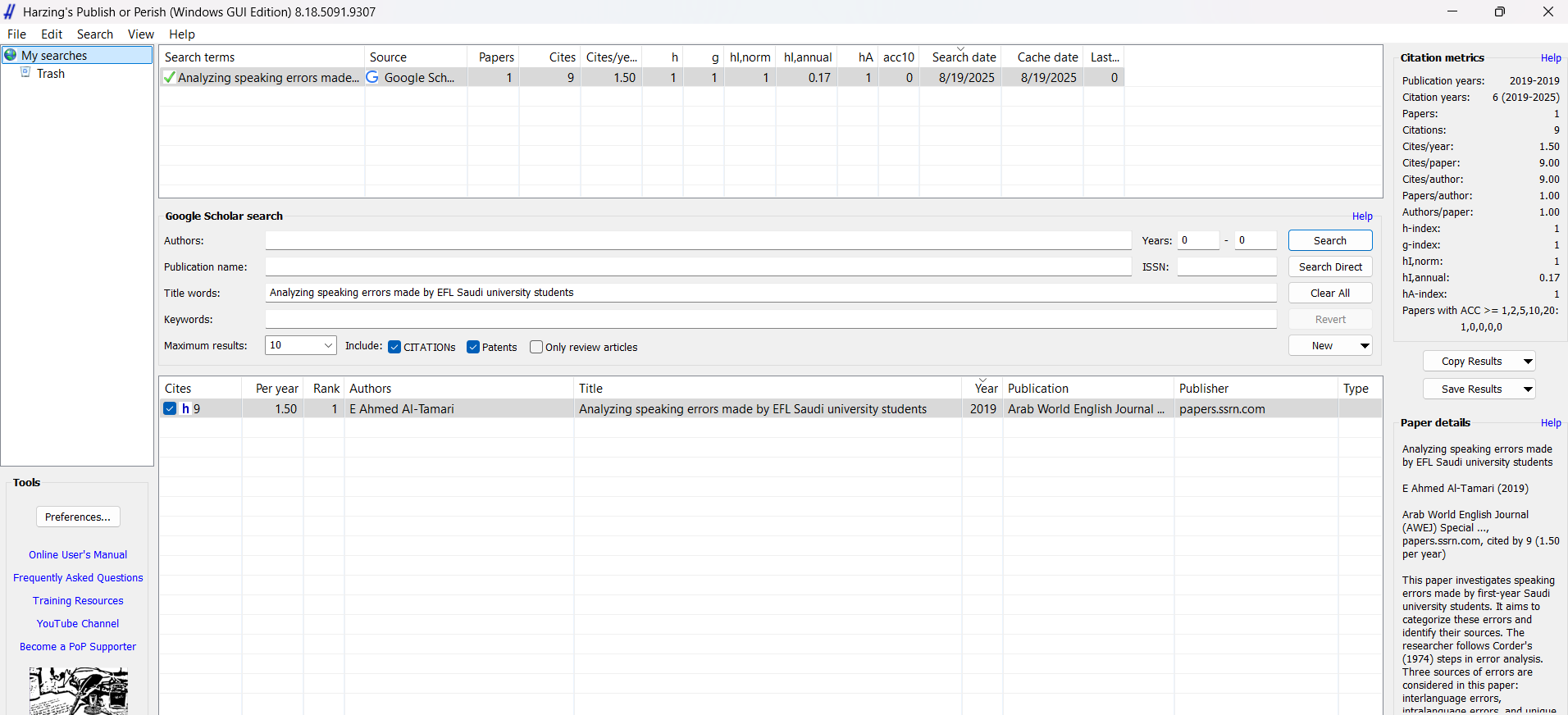This screenshot has height=715, width=1568.
Task: Sort searches by Search date column
Action: tap(960, 57)
